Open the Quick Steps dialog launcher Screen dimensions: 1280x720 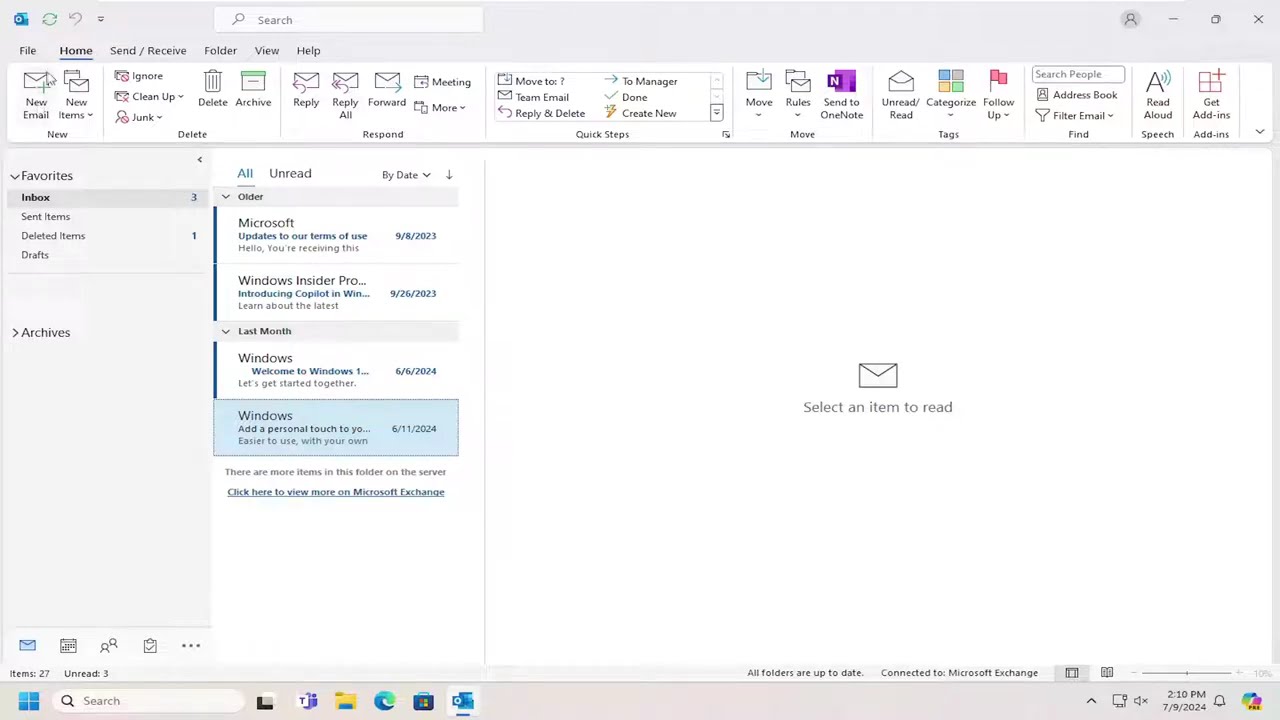coord(725,134)
